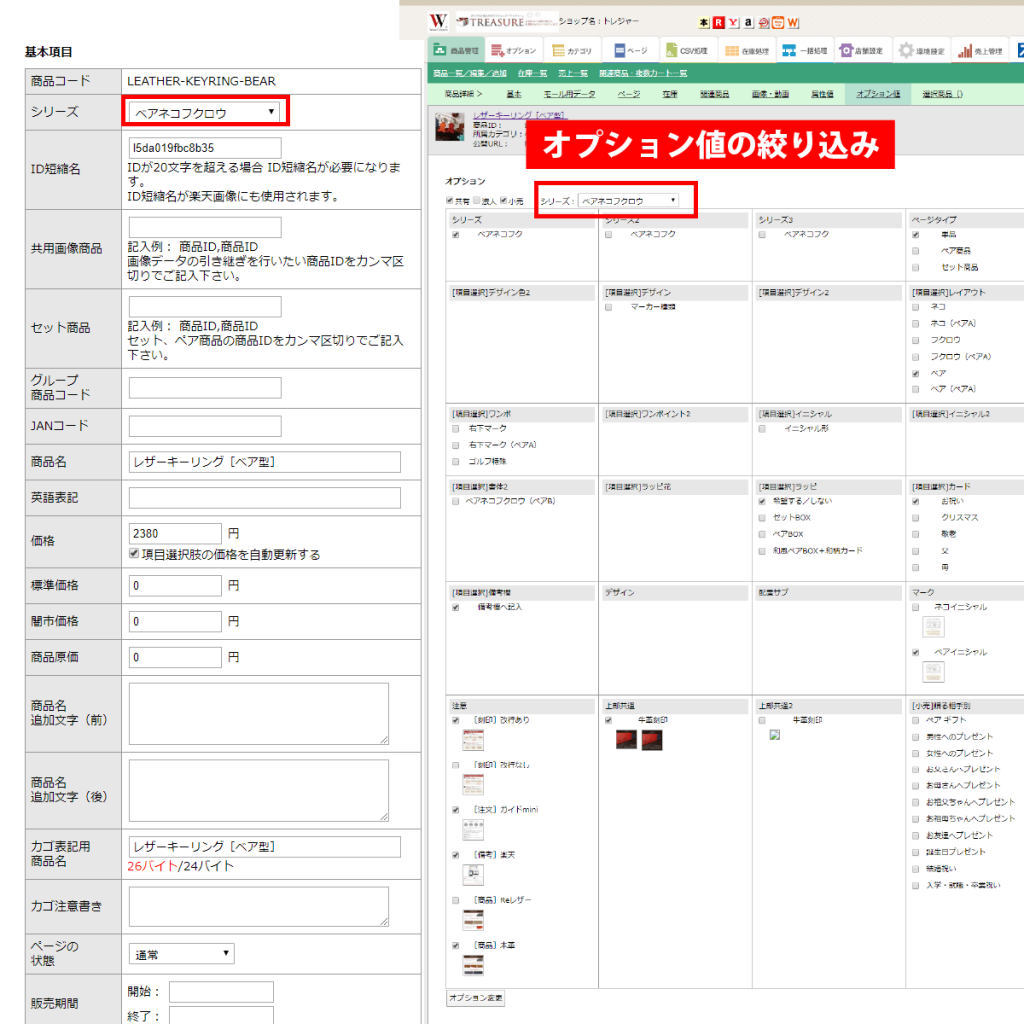Click the 商品名 text field
Image resolution: width=1024 pixels, height=1024 pixels.
(x=264, y=462)
